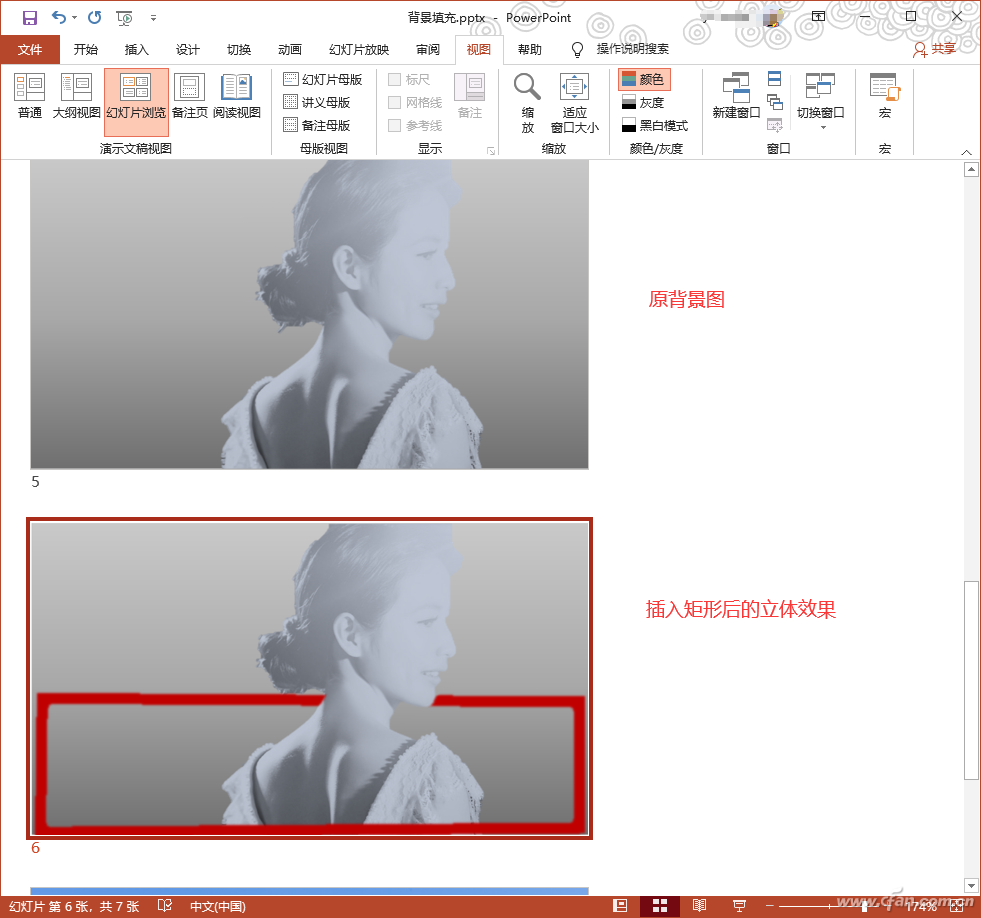Open the 缩放 zoom dialog
This screenshot has width=981, height=918.
click(x=527, y=103)
